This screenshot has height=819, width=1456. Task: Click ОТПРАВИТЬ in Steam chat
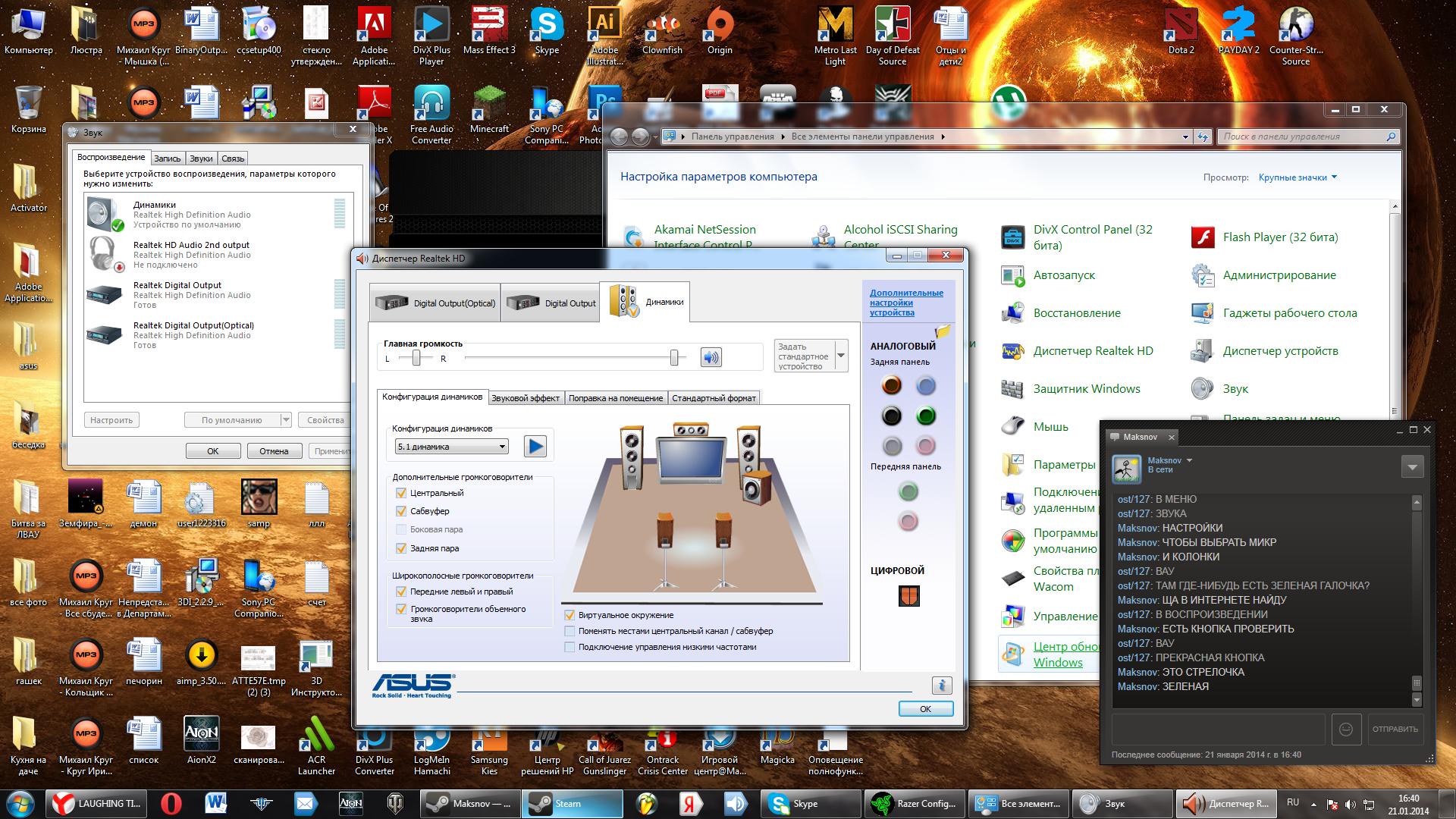pyautogui.click(x=1395, y=729)
